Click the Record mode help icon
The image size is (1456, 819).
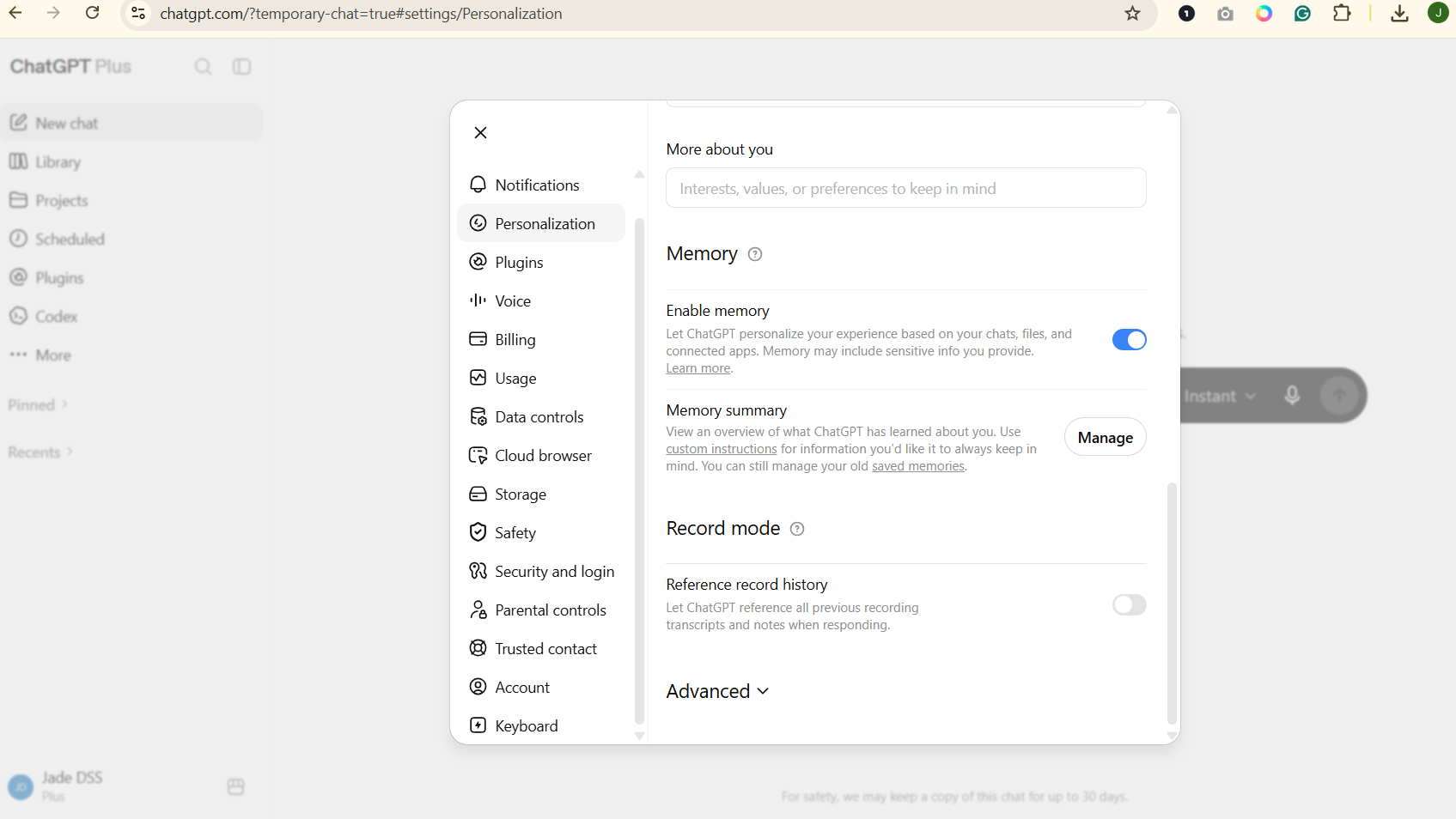click(797, 529)
